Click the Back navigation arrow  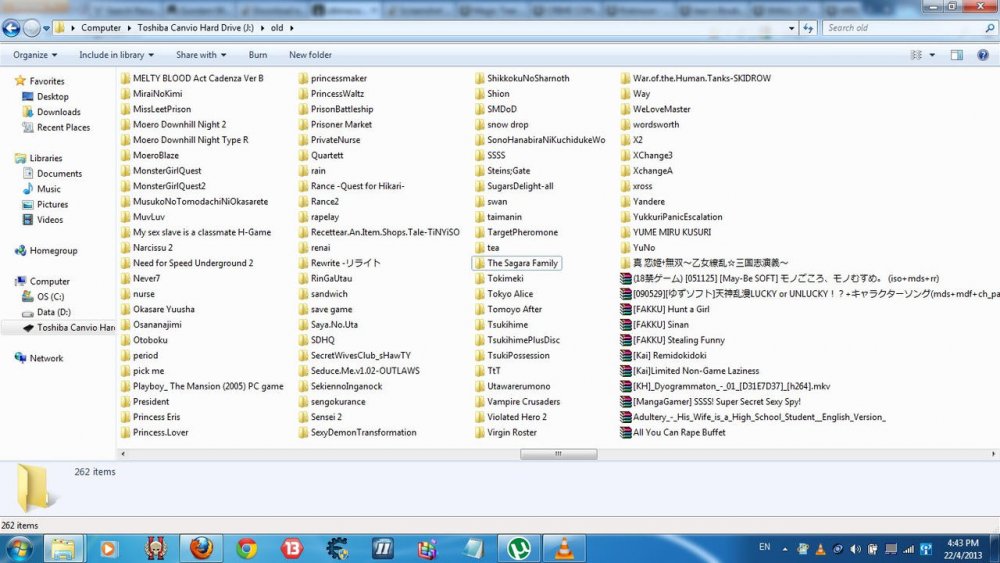click(13, 28)
